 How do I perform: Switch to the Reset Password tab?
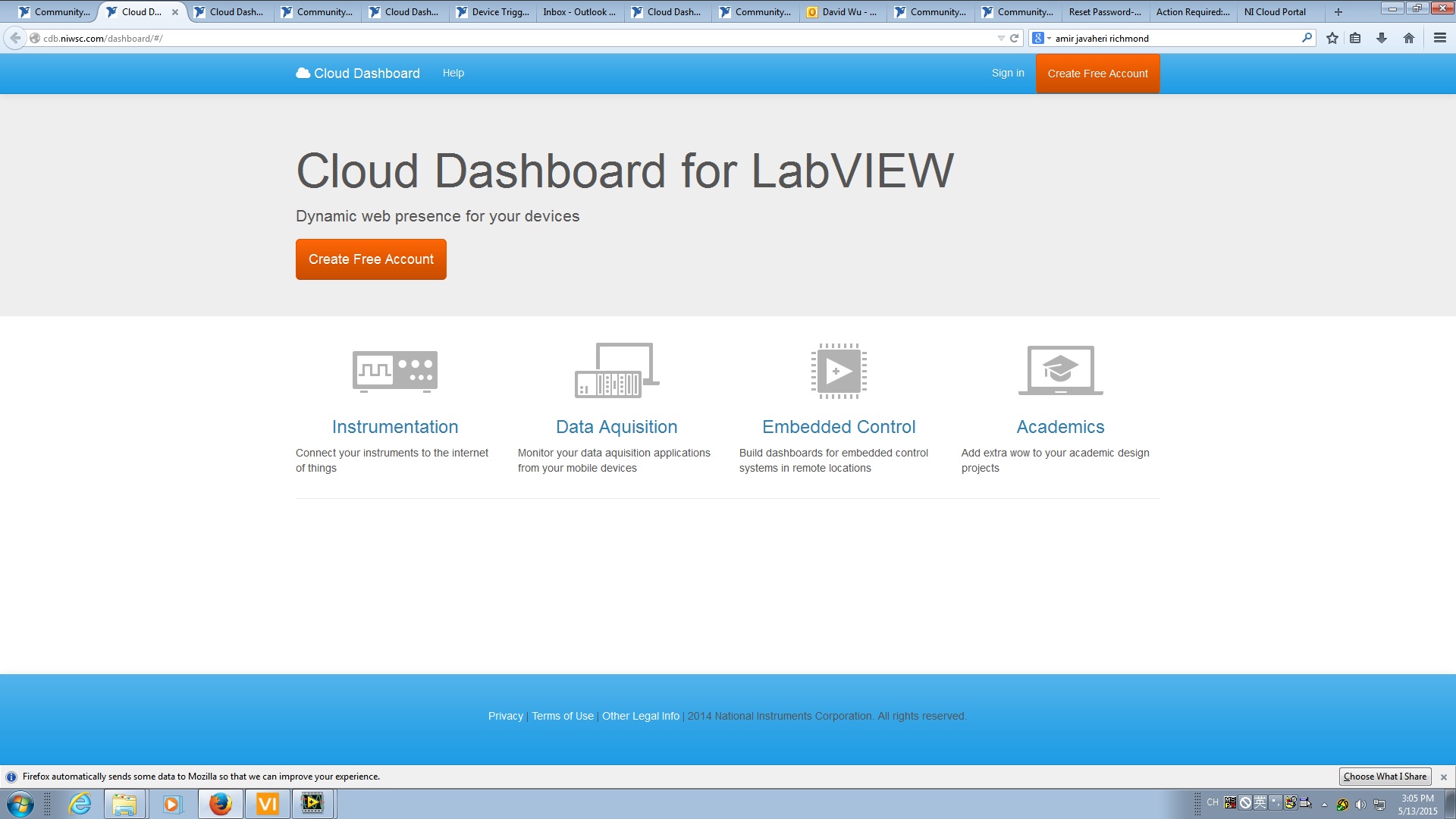coord(1105,12)
